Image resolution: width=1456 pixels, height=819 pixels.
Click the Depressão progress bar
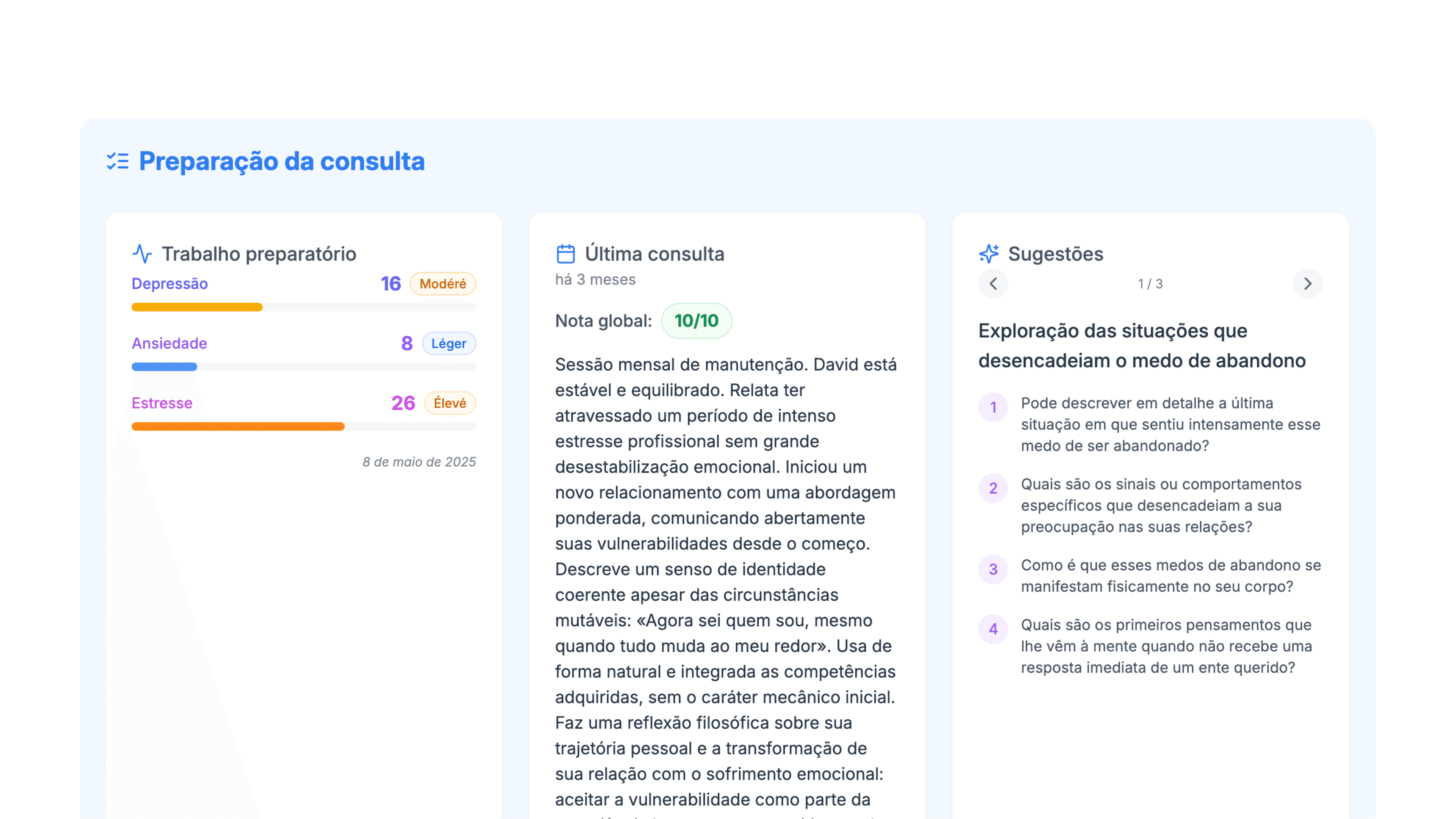point(303,307)
